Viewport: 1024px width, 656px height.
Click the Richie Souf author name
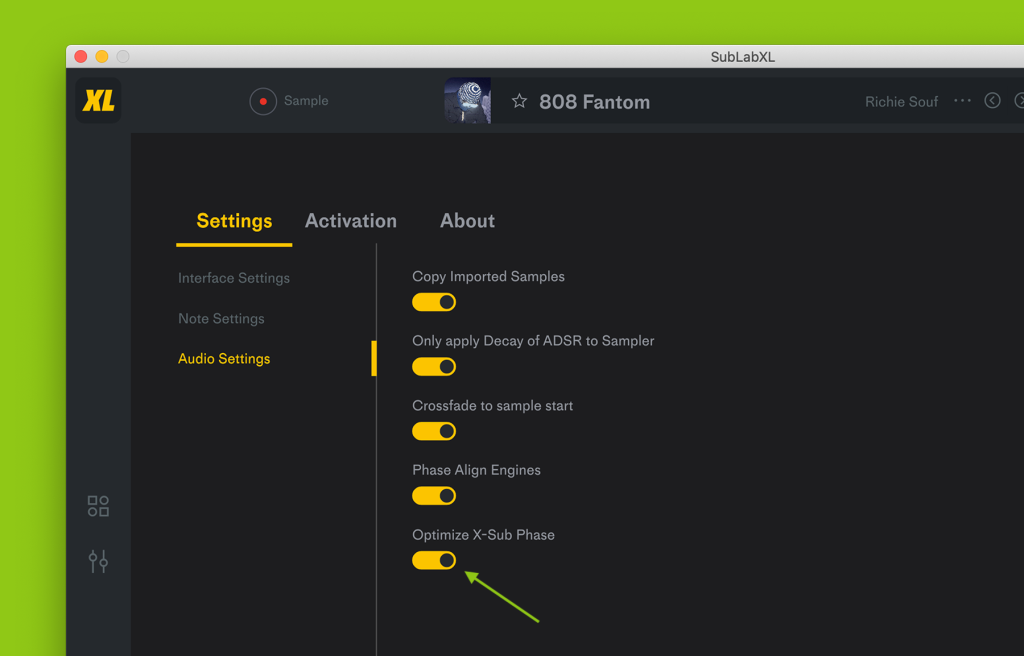901,102
